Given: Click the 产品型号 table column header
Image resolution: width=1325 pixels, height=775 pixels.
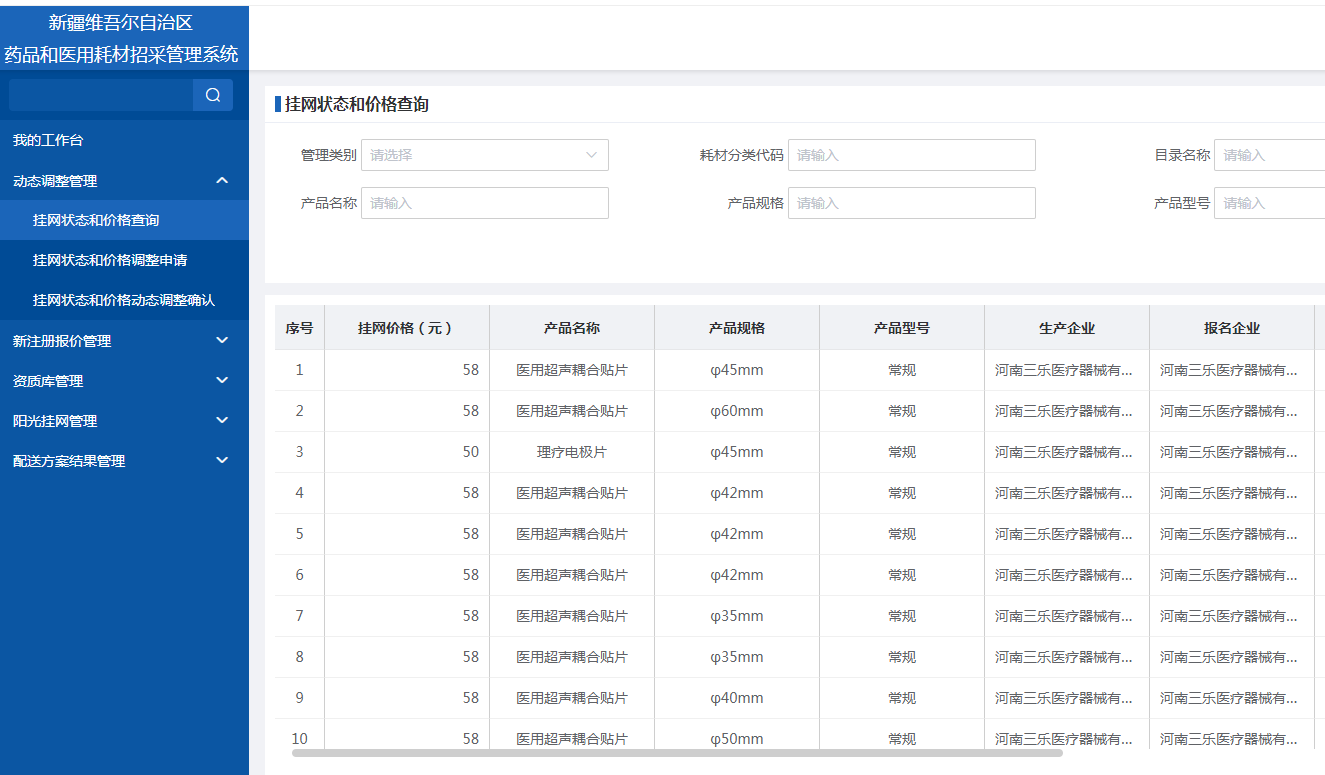Looking at the screenshot, I should pos(902,328).
